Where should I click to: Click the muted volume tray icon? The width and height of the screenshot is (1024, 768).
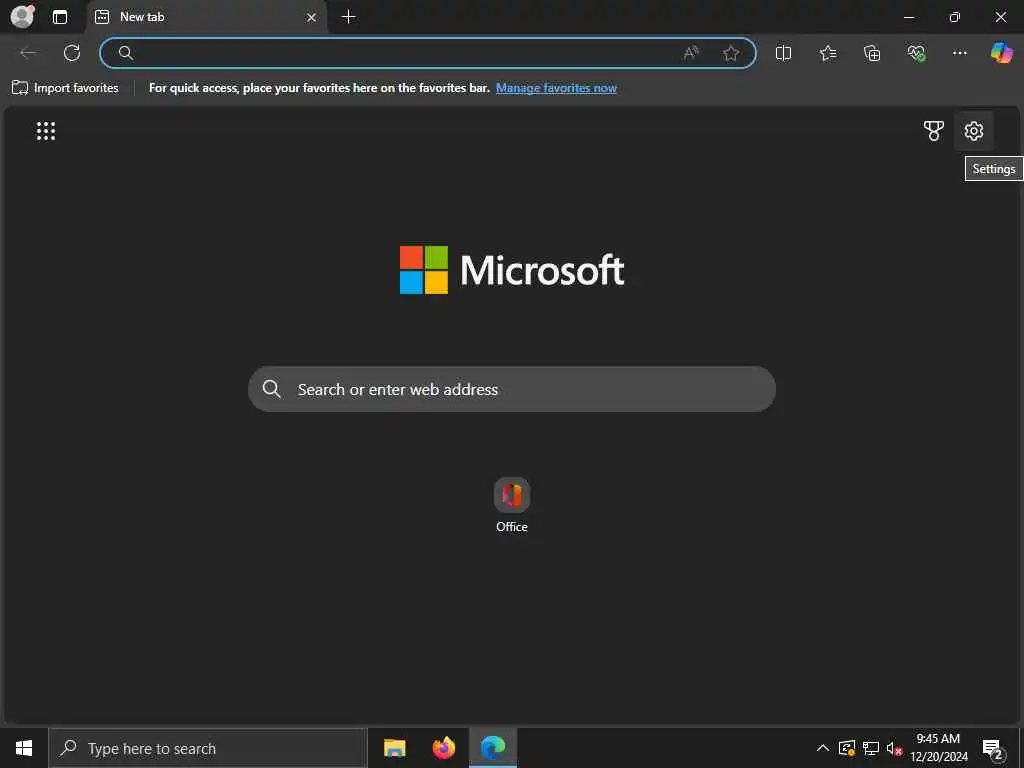pos(894,748)
